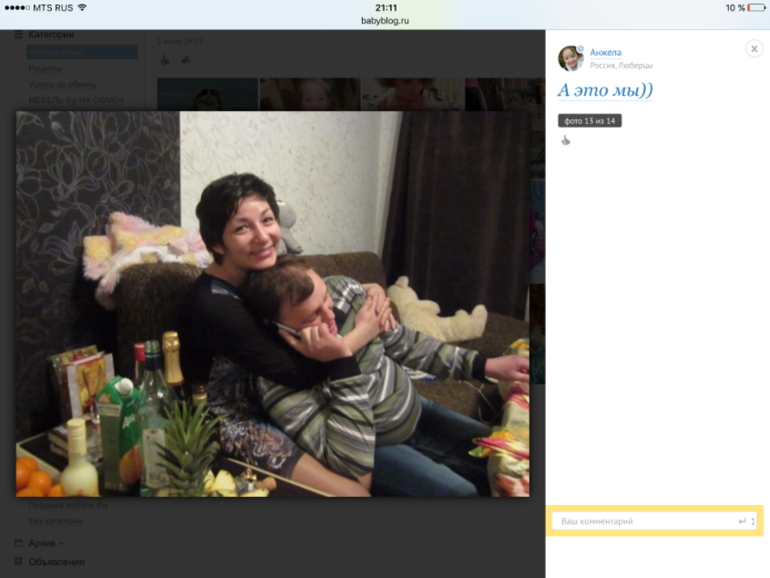Click the resize arrows in the comment box
Screen dimensions: 770x578
click(x=753, y=521)
